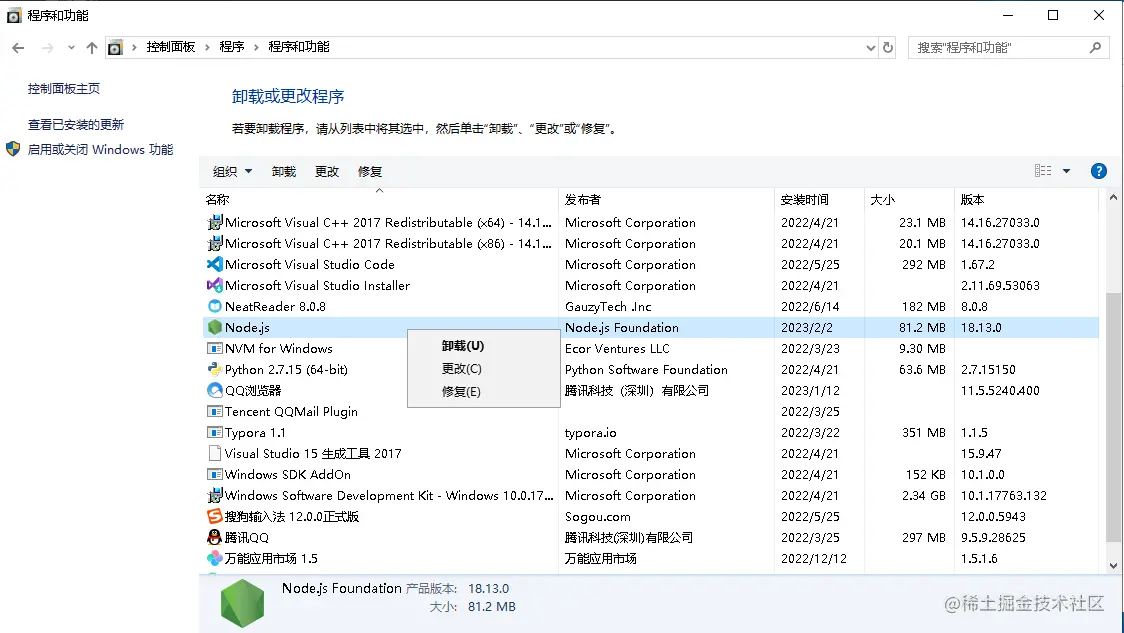
Task: Select the Microsoft Visual Studio Code name
Action: 310,265
